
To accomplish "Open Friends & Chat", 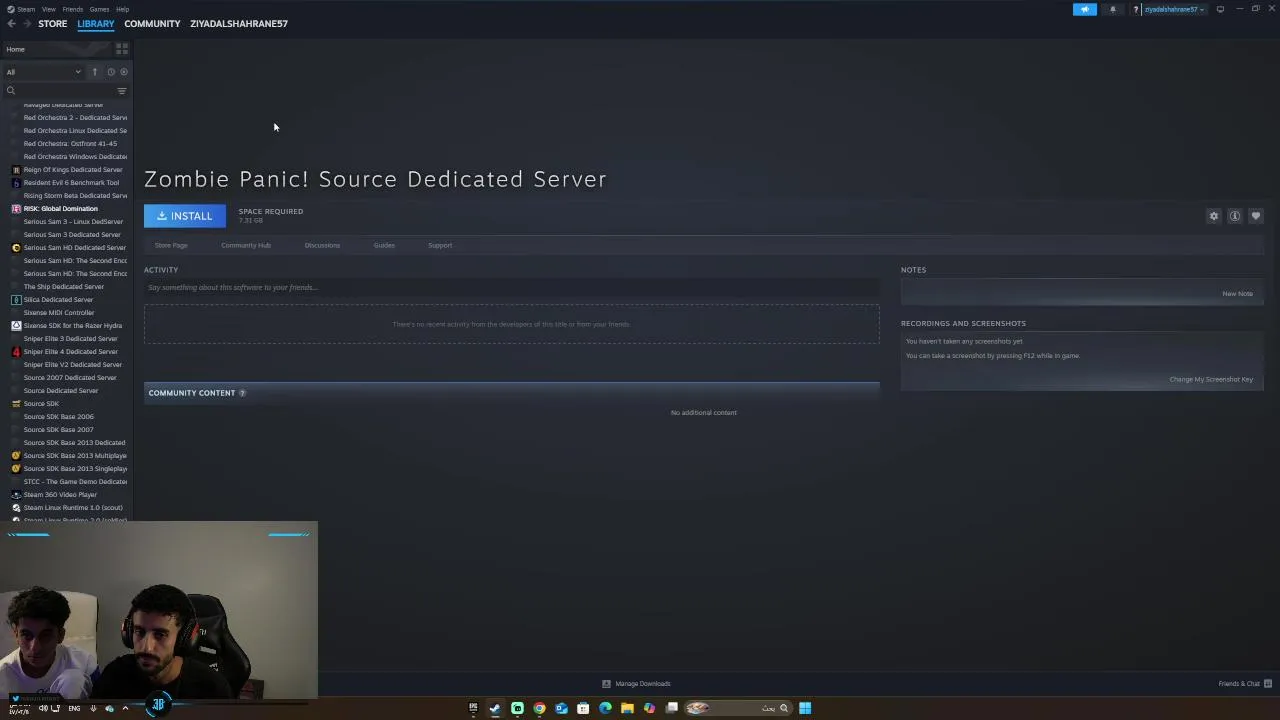I will [1245, 684].
